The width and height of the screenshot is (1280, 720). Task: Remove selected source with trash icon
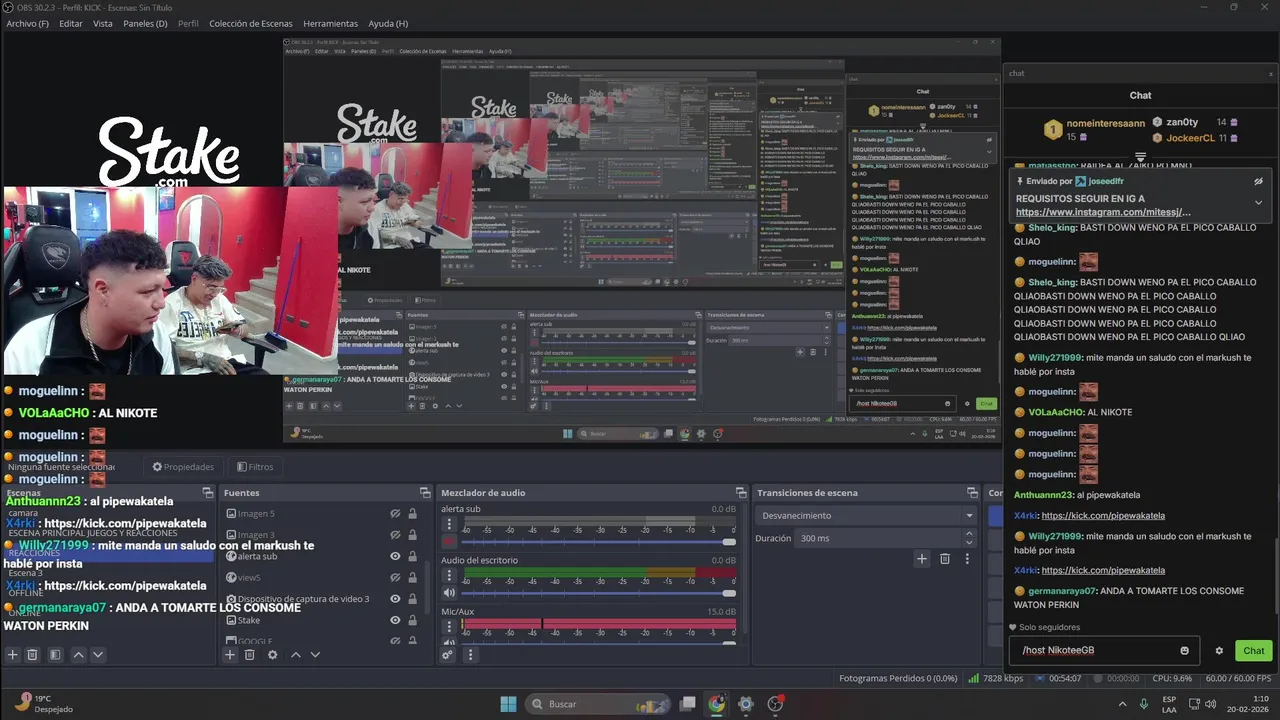click(250, 655)
